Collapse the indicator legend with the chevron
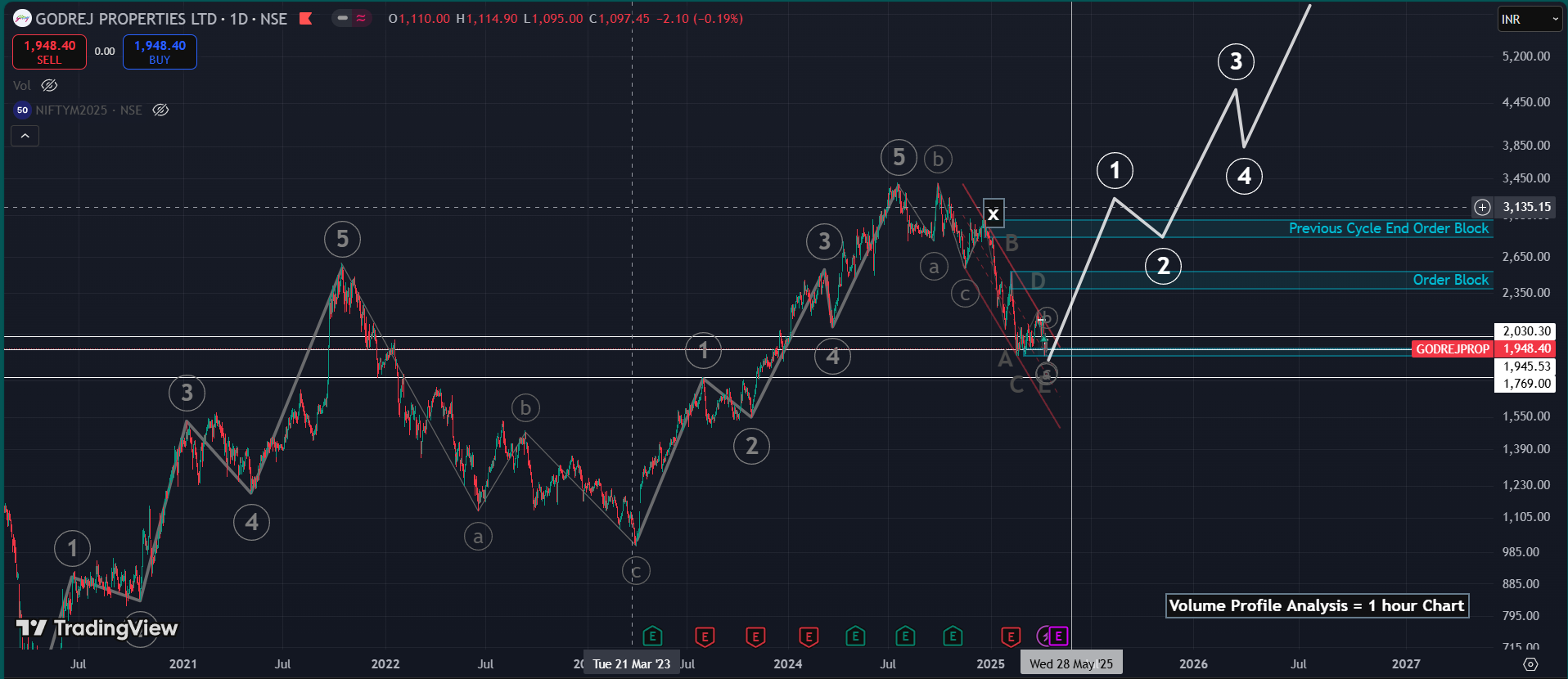The image size is (1568, 679). [25, 136]
